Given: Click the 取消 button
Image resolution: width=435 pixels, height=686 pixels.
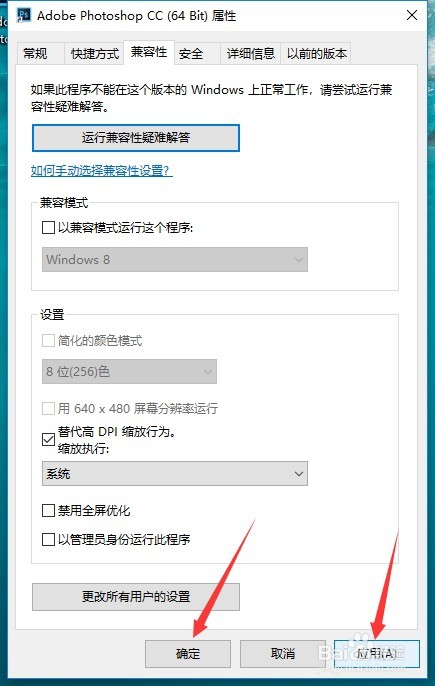Looking at the screenshot, I should (283, 654).
